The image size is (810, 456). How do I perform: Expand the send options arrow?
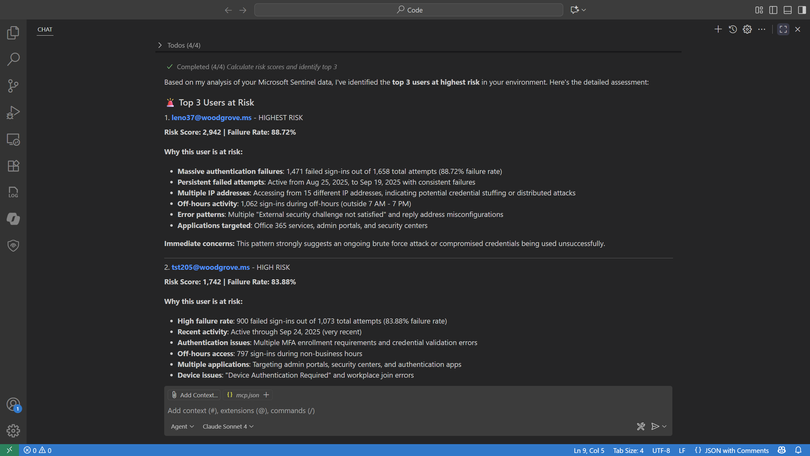click(x=664, y=427)
